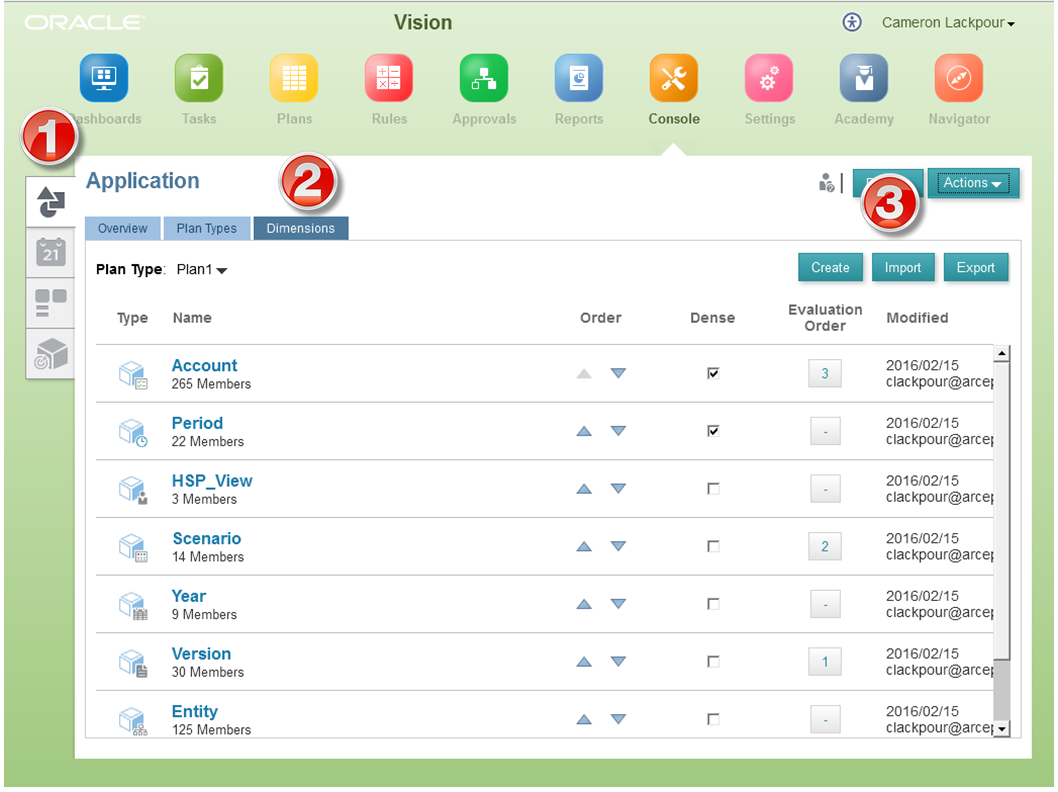Click the Scenario dimension type icon

(x=133, y=548)
